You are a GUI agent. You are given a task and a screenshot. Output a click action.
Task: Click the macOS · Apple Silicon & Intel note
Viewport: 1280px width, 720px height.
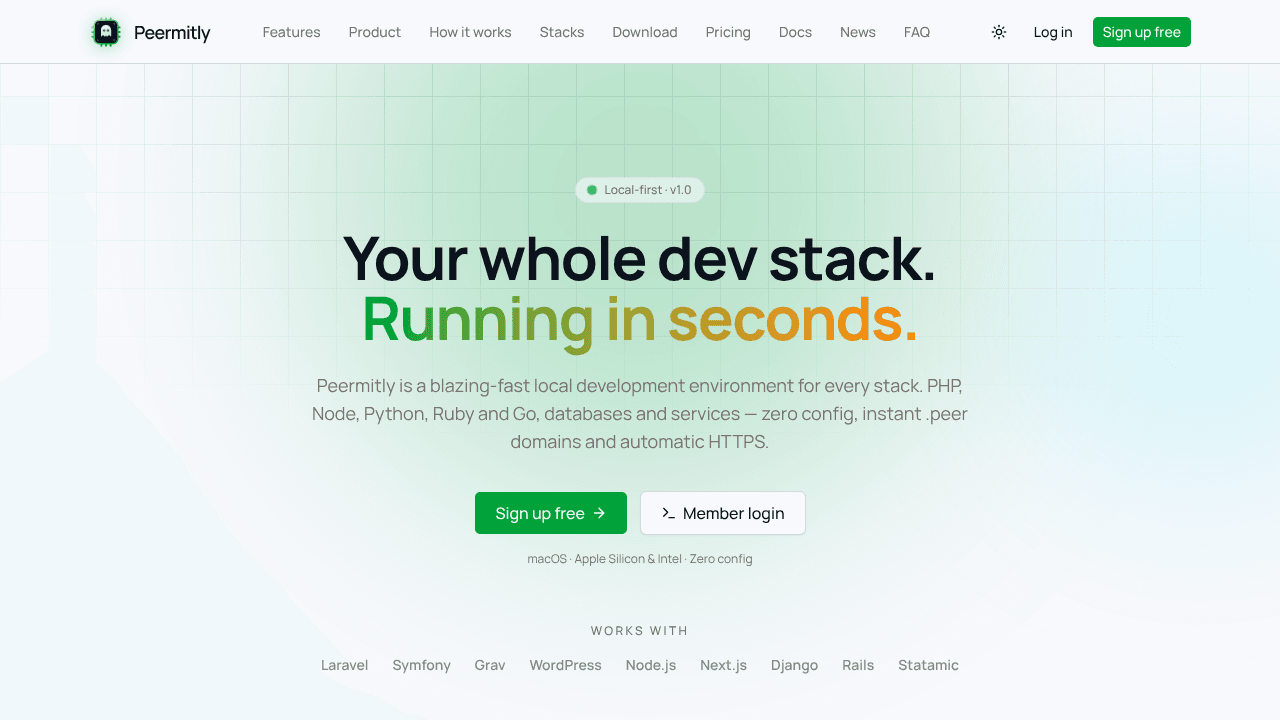point(640,559)
